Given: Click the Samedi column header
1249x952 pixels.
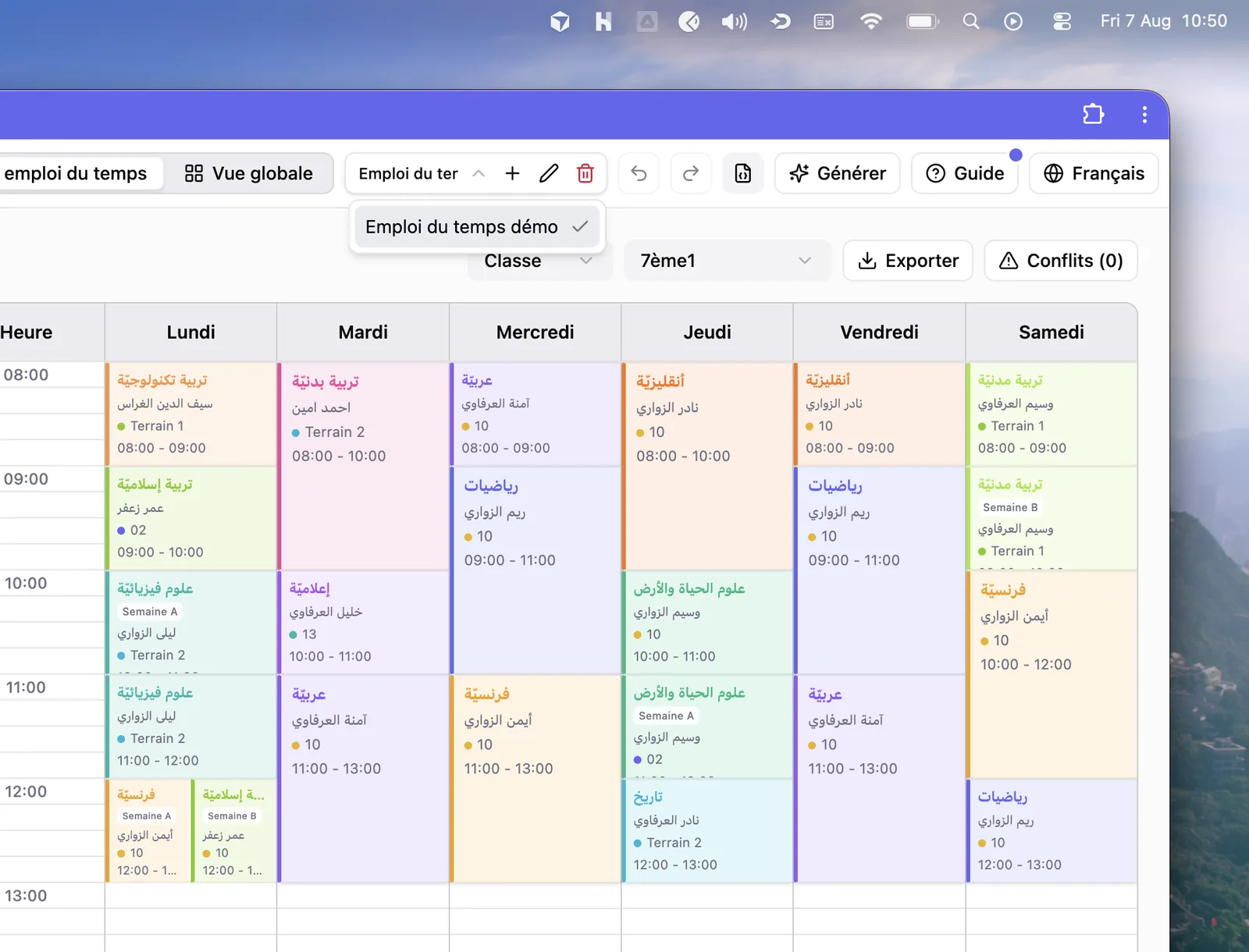Looking at the screenshot, I should (1052, 332).
